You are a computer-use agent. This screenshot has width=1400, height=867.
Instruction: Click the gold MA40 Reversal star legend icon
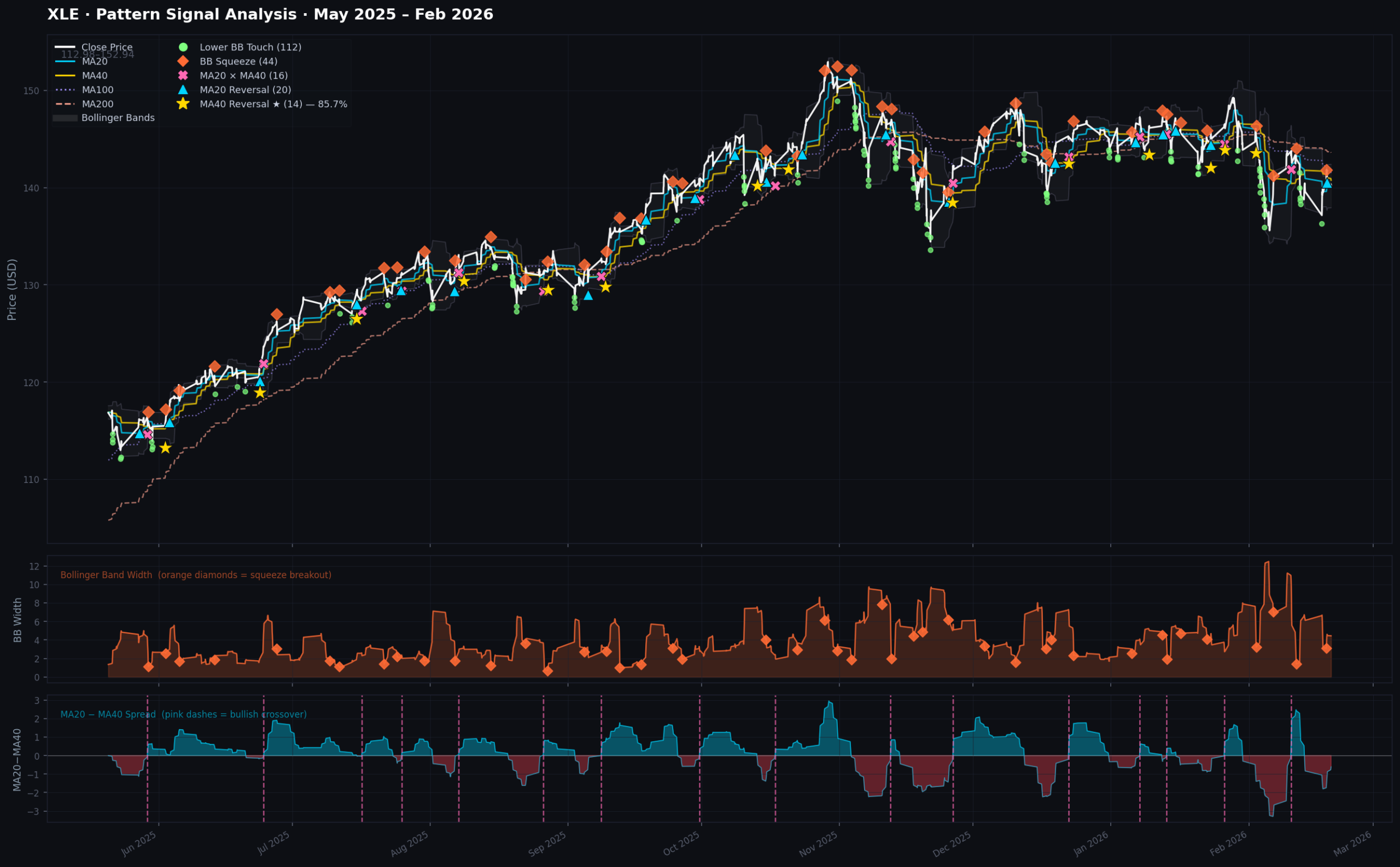point(183,104)
